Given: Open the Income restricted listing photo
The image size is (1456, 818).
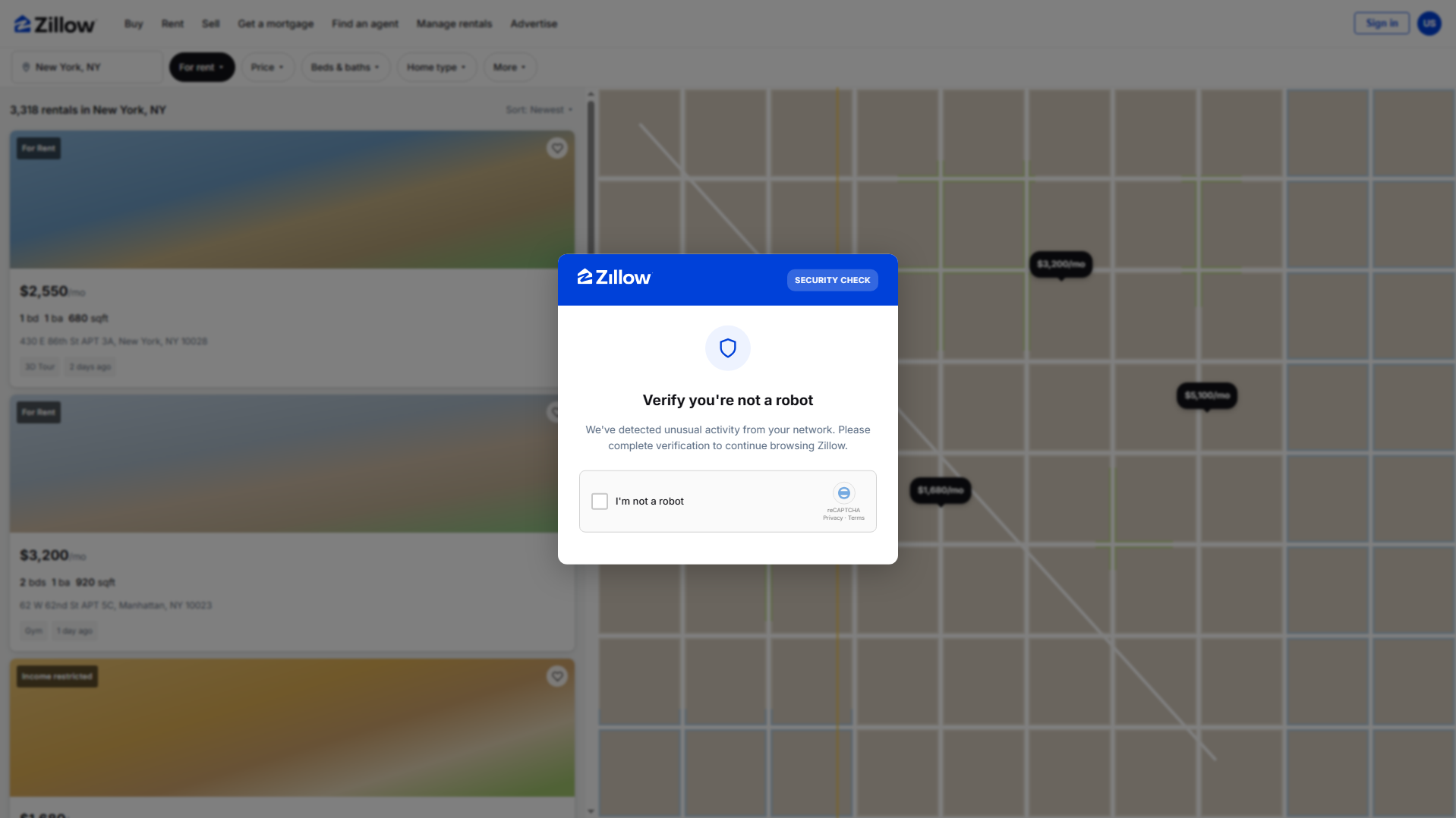Looking at the screenshot, I should click(x=292, y=728).
